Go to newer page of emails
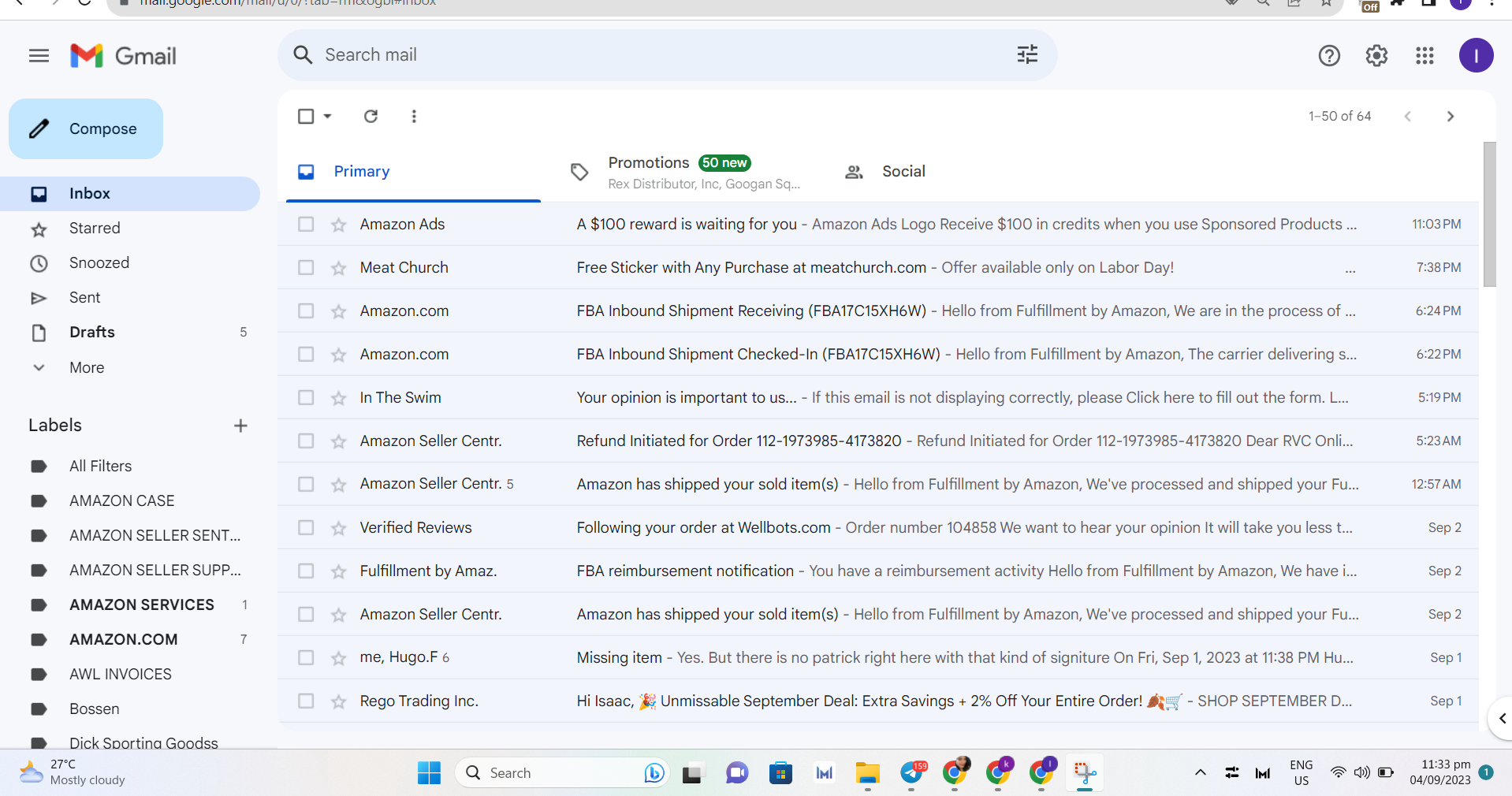The width and height of the screenshot is (1512, 796). tap(1407, 116)
